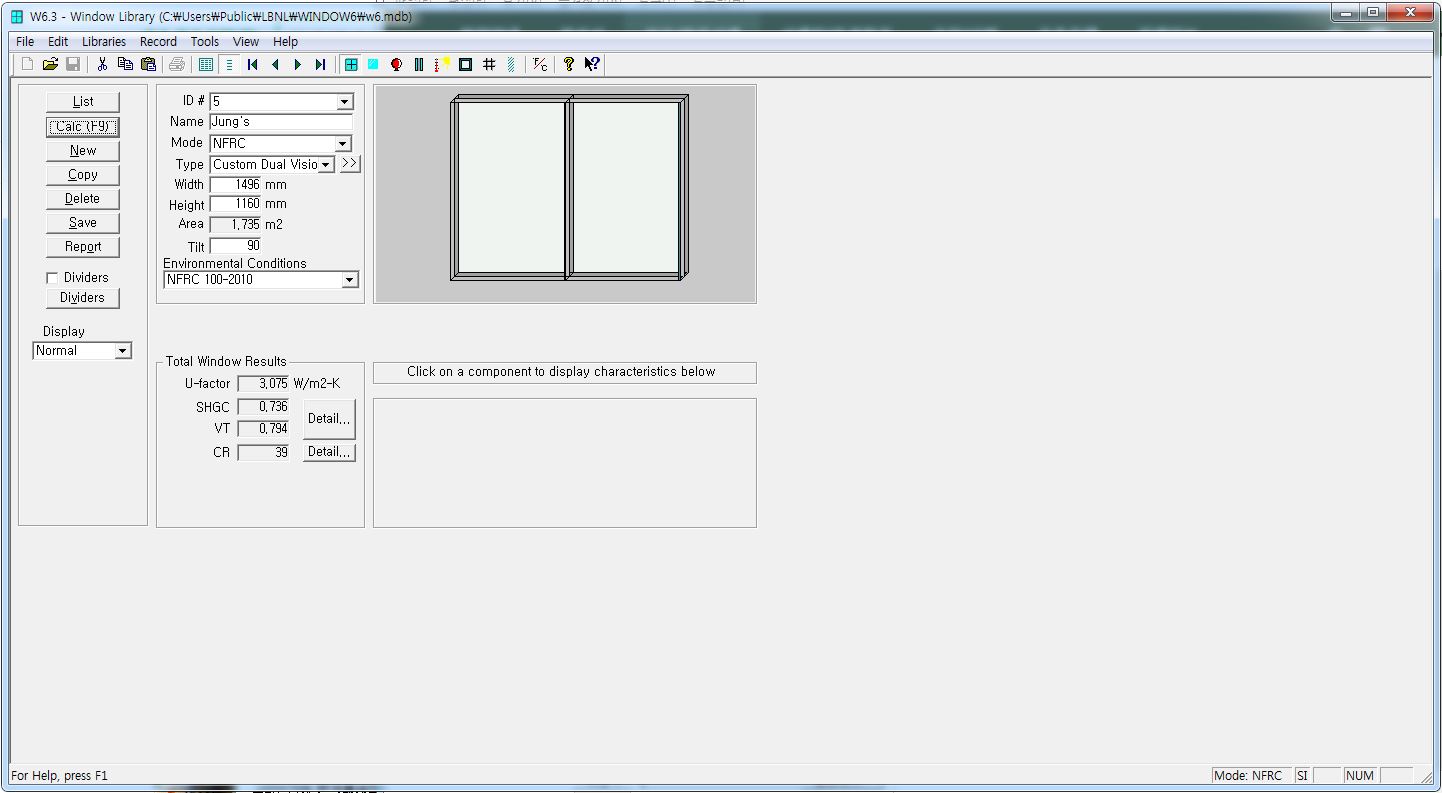Viewport: 1442px width, 793px height.
Task: Go to the first record
Action: [252, 65]
